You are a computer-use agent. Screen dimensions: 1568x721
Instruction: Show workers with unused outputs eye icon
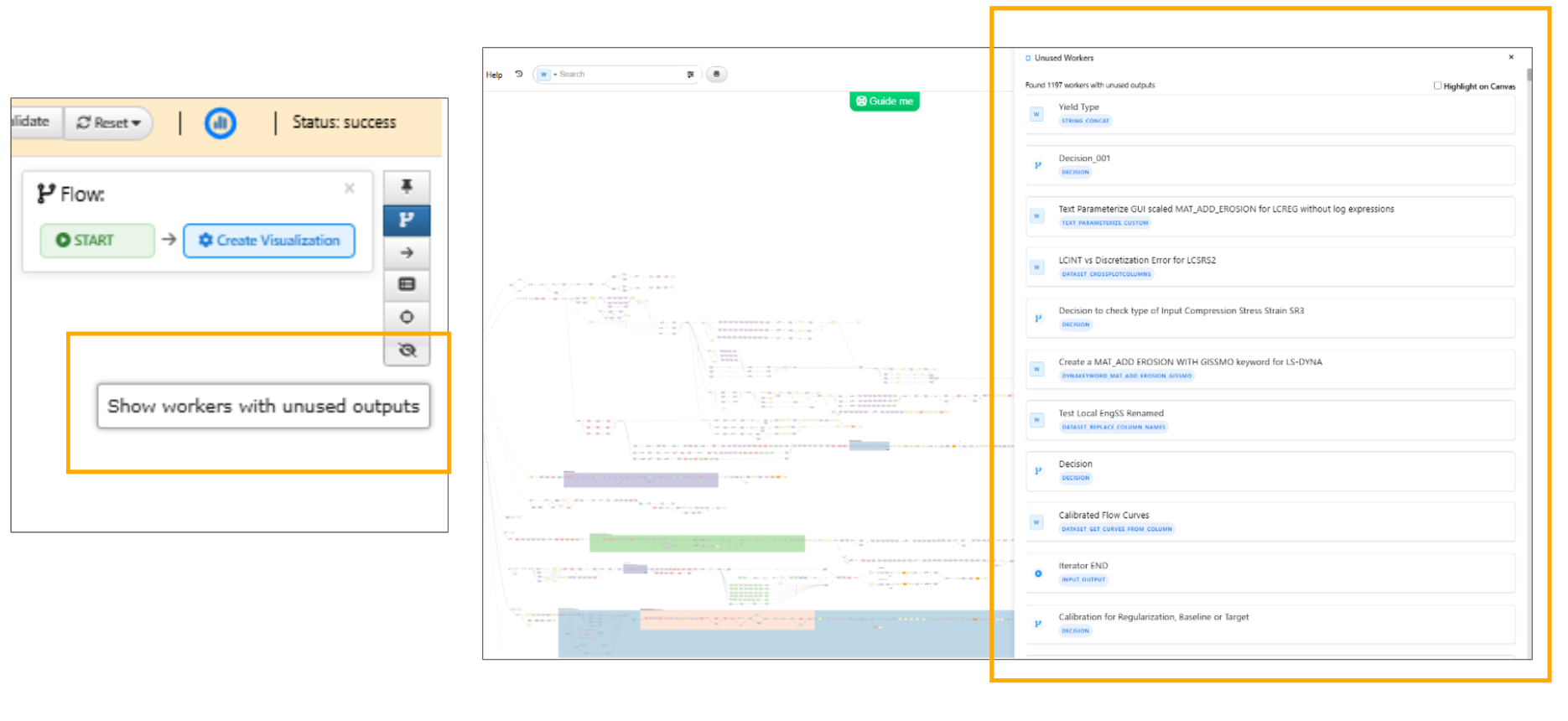tap(407, 350)
